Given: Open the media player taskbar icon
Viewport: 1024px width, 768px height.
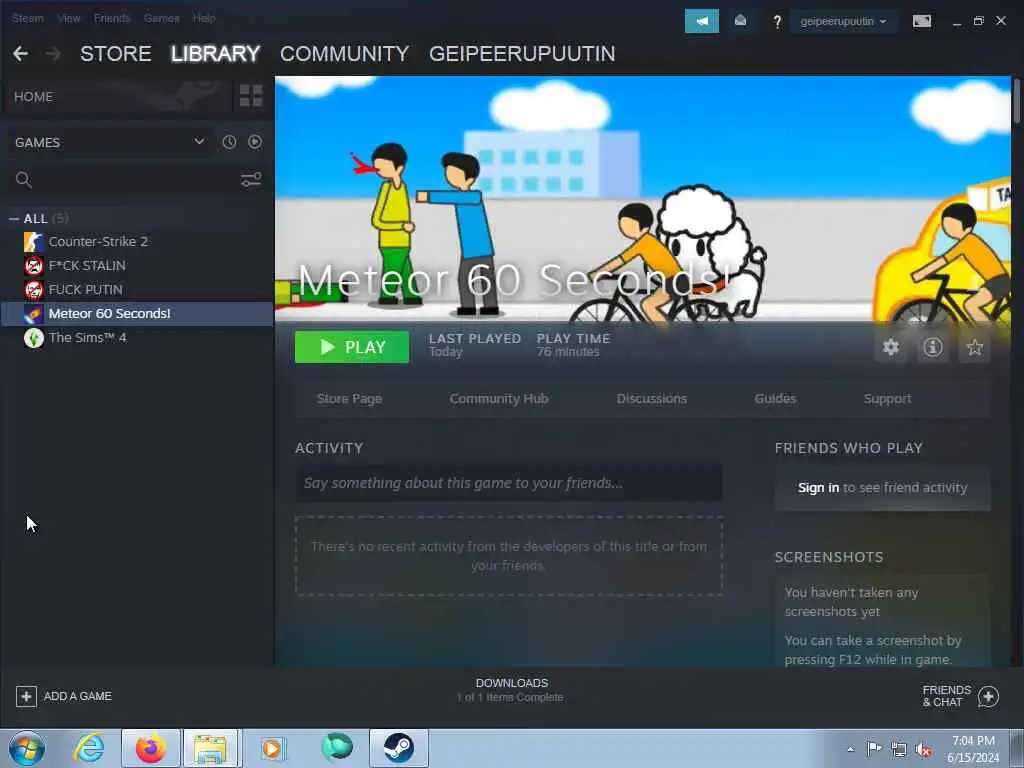Looking at the screenshot, I should (x=273, y=748).
